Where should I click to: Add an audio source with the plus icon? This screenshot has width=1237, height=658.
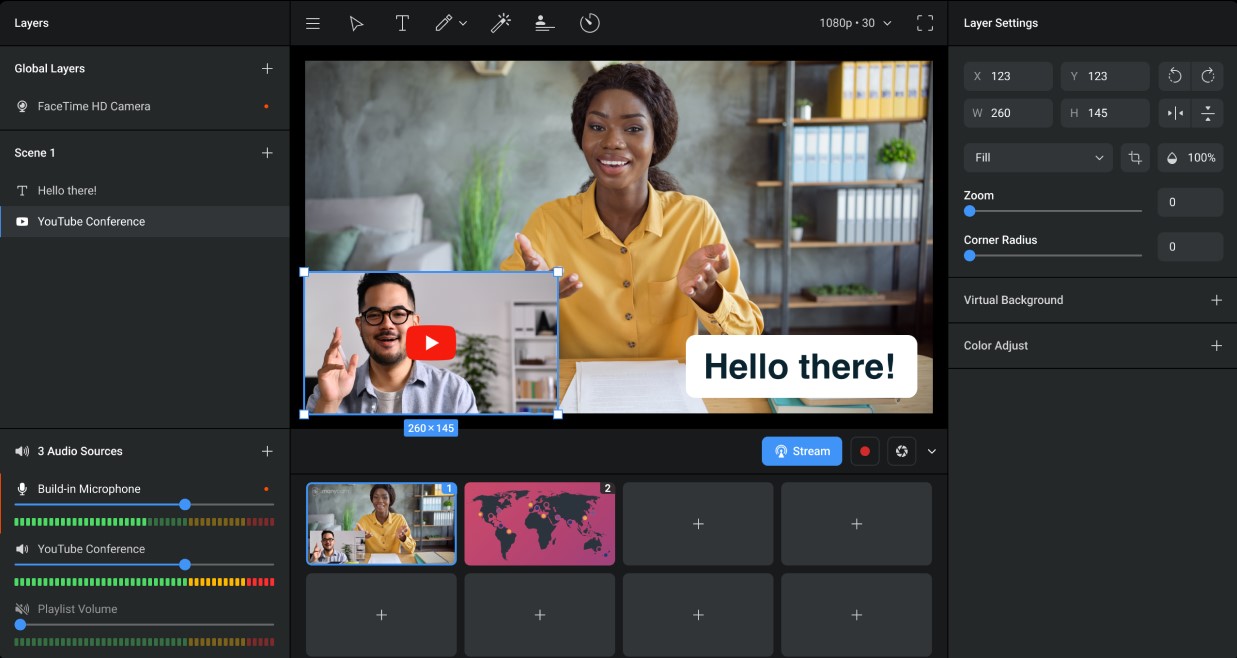coord(267,452)
